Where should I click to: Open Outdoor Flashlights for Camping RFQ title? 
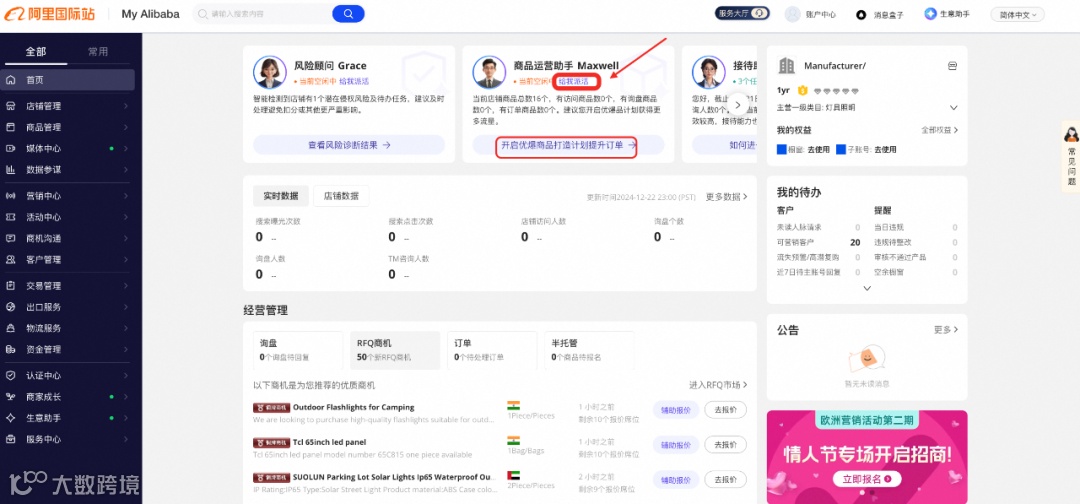click(353, 407)
